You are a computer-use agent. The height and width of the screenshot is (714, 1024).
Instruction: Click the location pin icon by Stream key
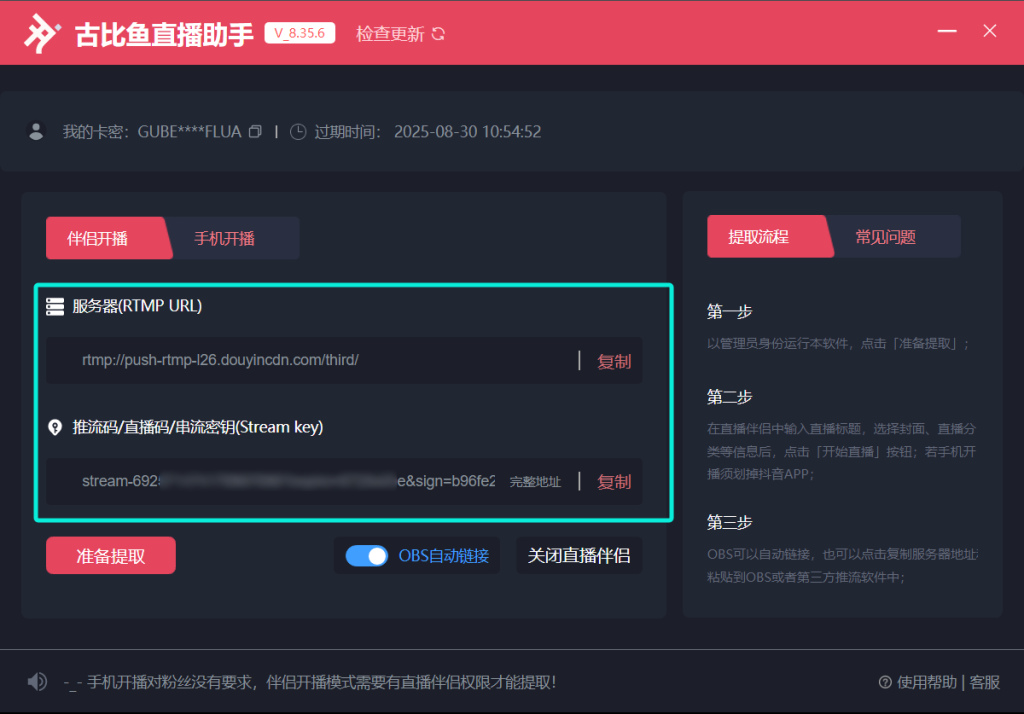[55, 427]
